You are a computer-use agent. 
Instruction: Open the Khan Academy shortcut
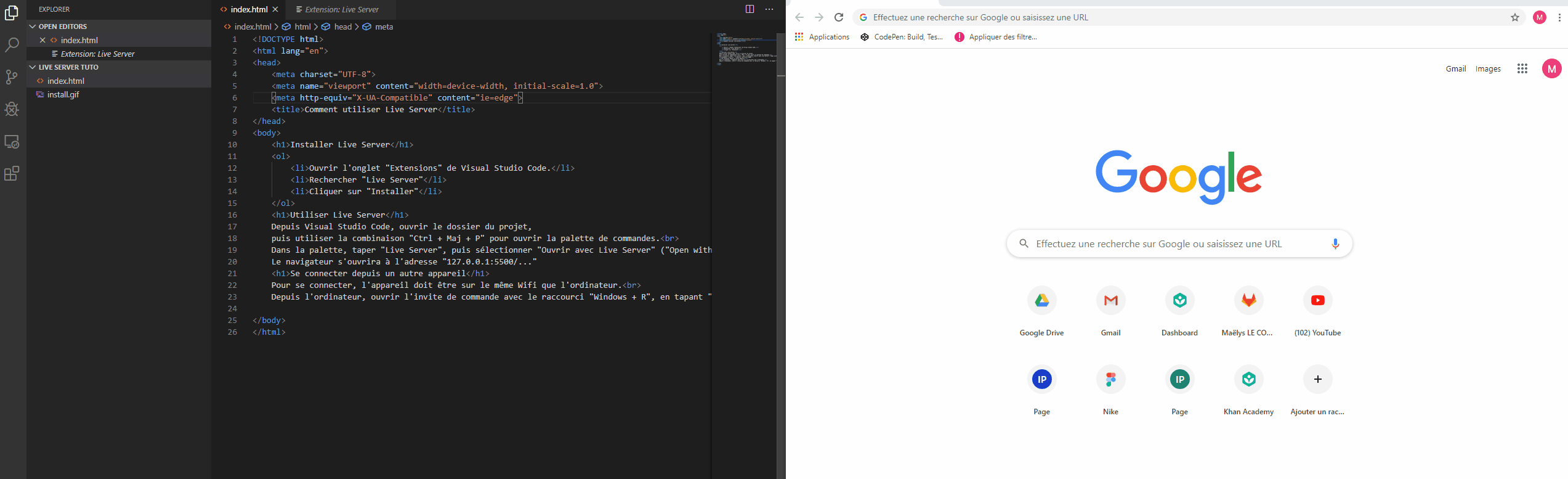coord(1249,390)
